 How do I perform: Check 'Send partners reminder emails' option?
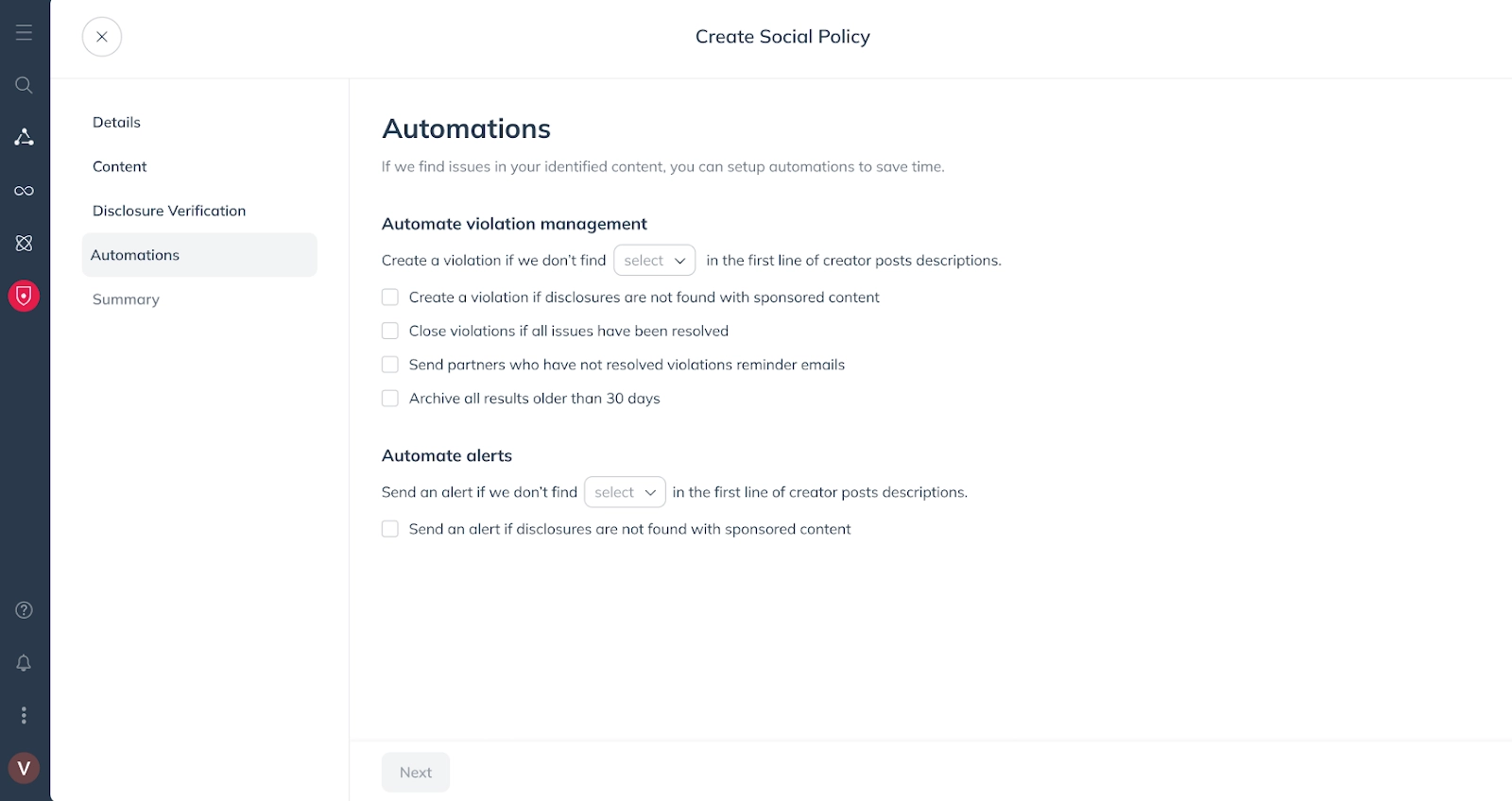point(389,364)
